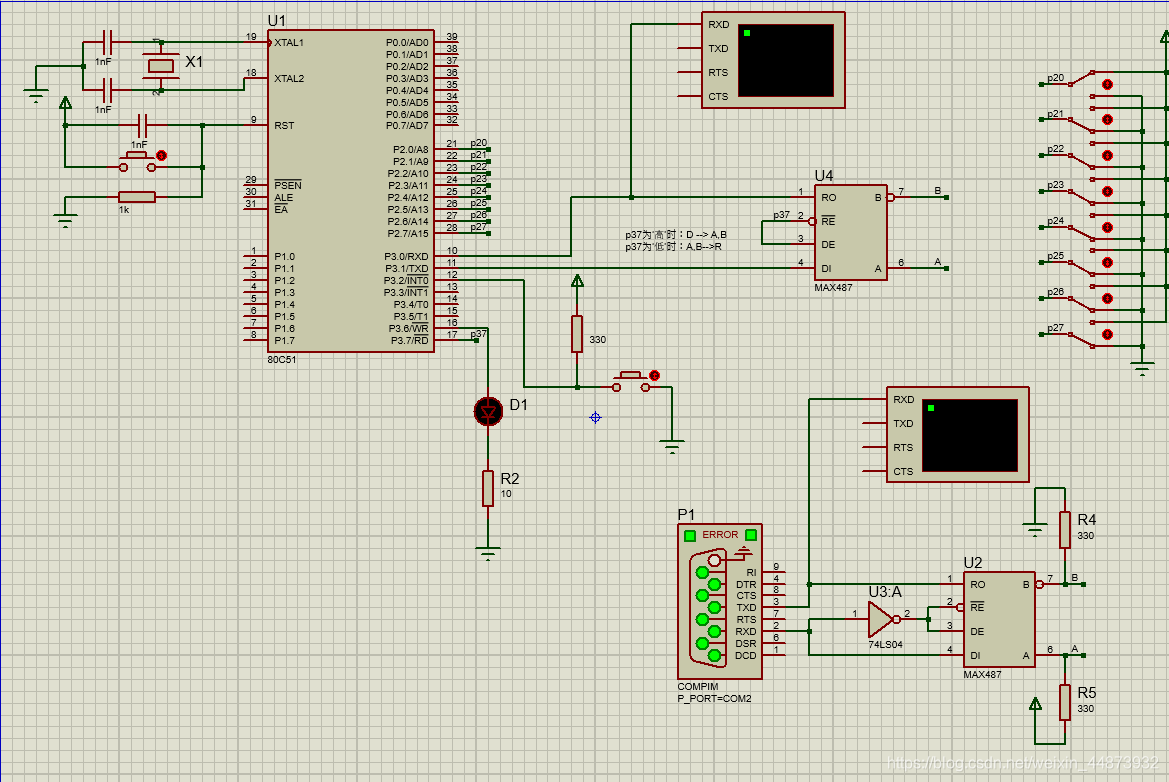This screenshot has width=1169, height=782.
Task: Select the 330 pull-up resistor on INT0 line
Action: point(577,333)
